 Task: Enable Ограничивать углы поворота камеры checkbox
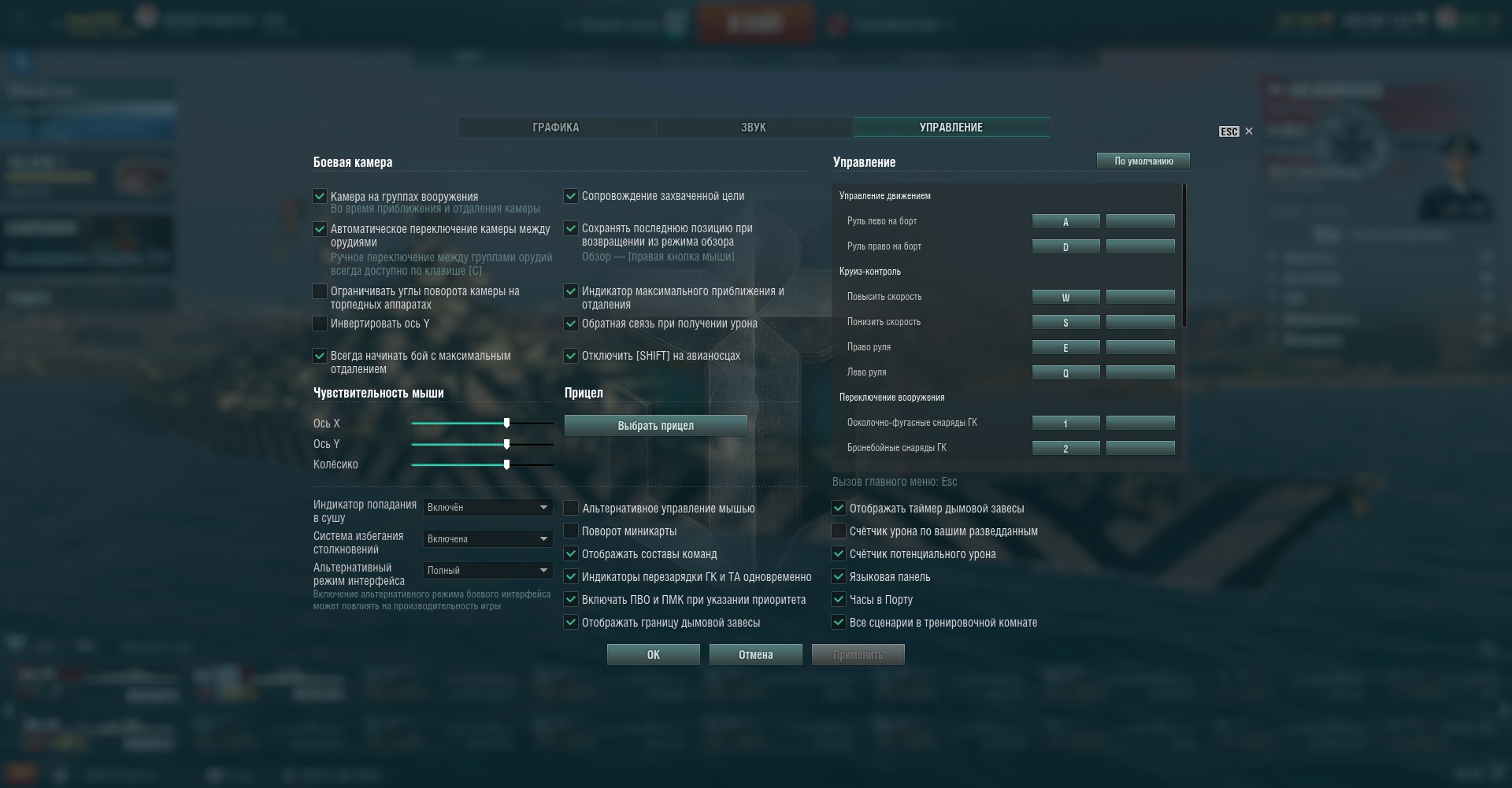(x=320, y=291)
